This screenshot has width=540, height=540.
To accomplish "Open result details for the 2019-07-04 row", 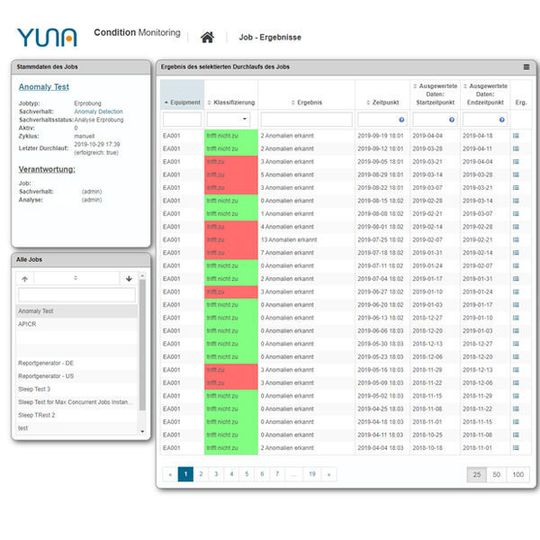I will pos(516,279).
